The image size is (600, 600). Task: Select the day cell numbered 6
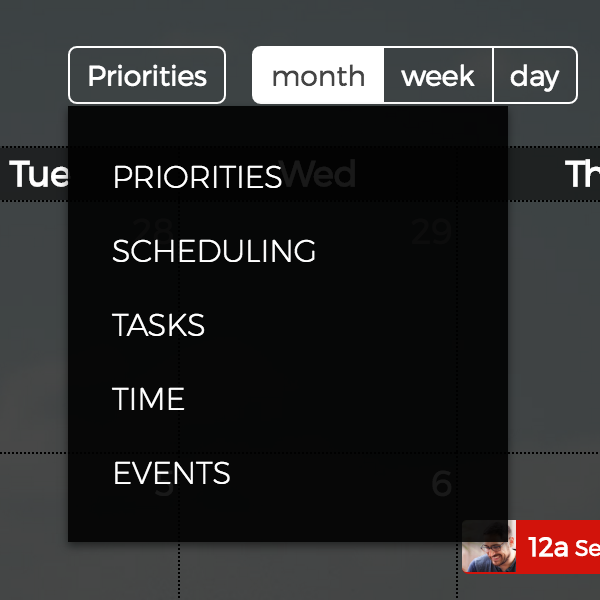pyautogui.click(x=442, y=483)
